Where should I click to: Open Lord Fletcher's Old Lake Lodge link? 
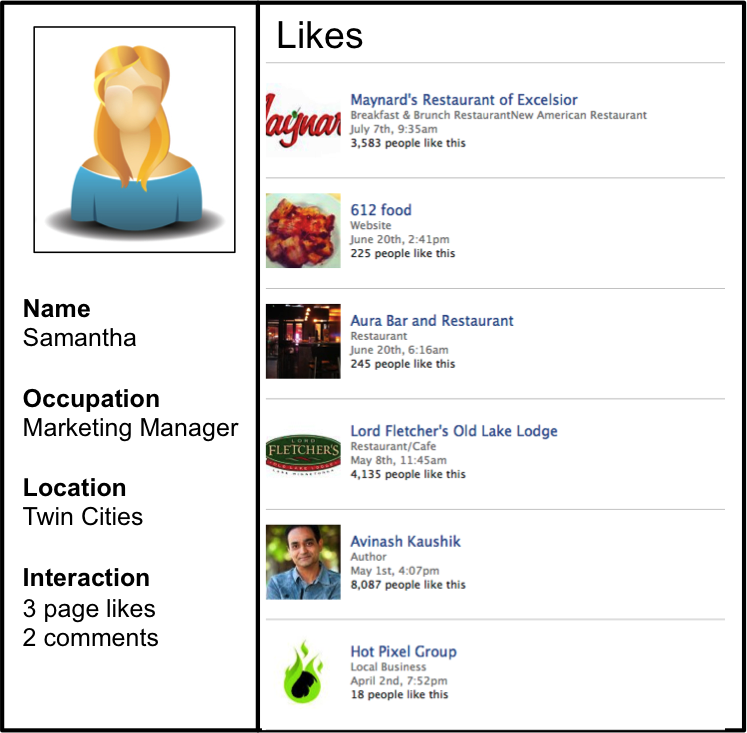(454, 431)
